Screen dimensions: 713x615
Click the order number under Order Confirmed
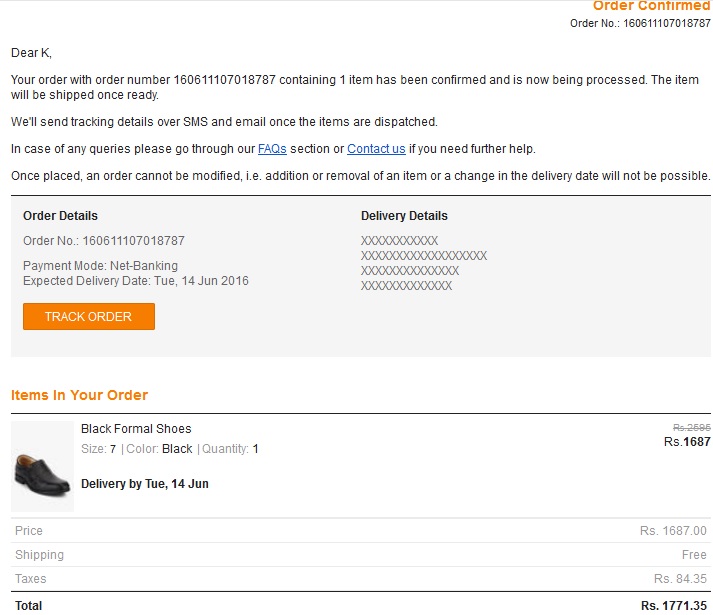tap(640, 23)
